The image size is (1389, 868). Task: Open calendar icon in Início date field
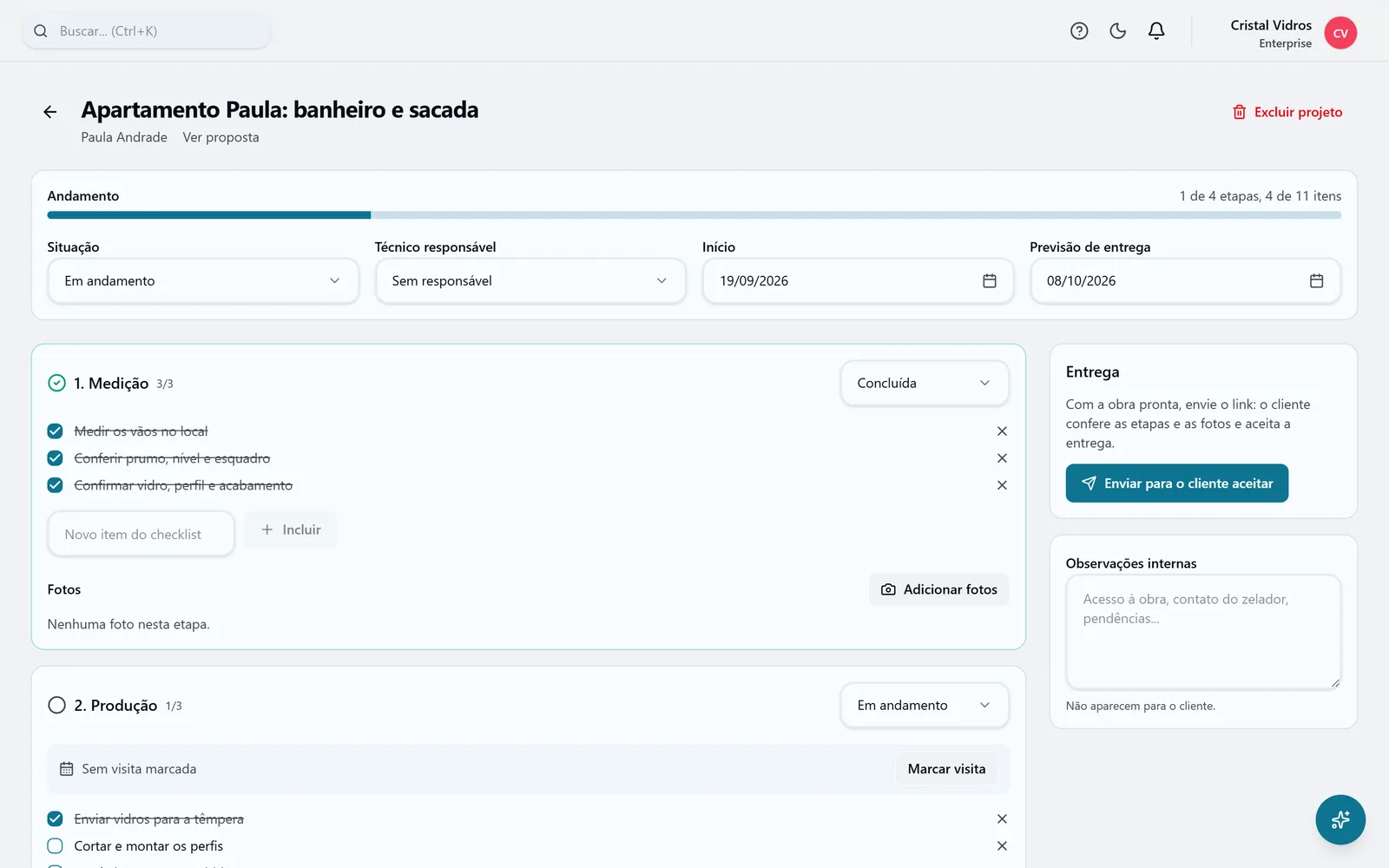[x=990, y=281]
